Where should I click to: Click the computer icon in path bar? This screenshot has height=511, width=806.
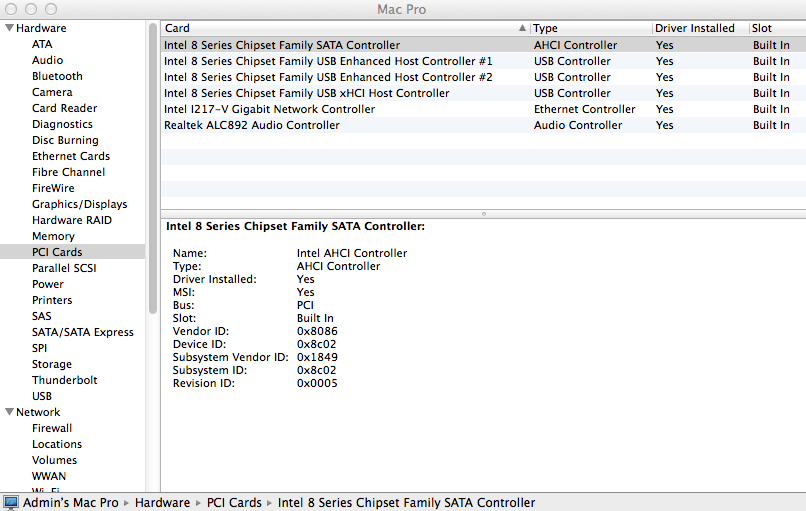tap(11, 502)
